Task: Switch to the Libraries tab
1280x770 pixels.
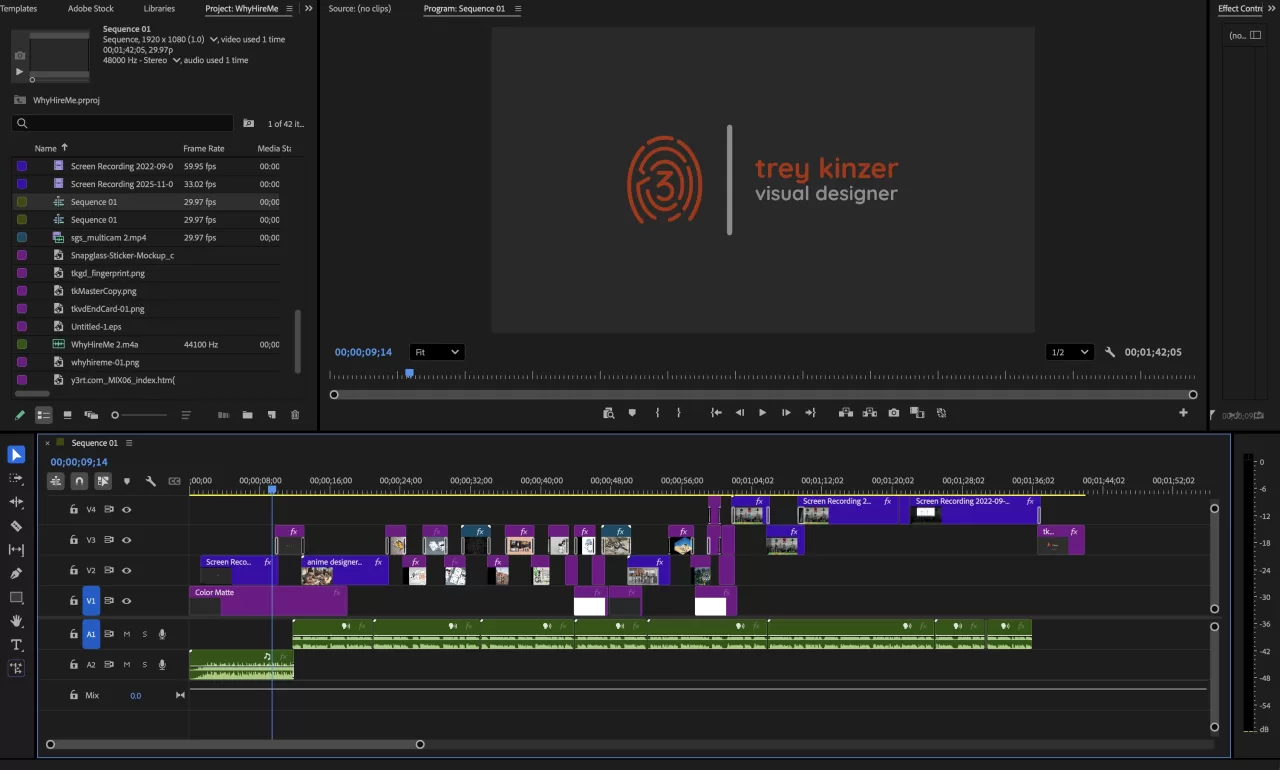Action: tap(159, 9)
